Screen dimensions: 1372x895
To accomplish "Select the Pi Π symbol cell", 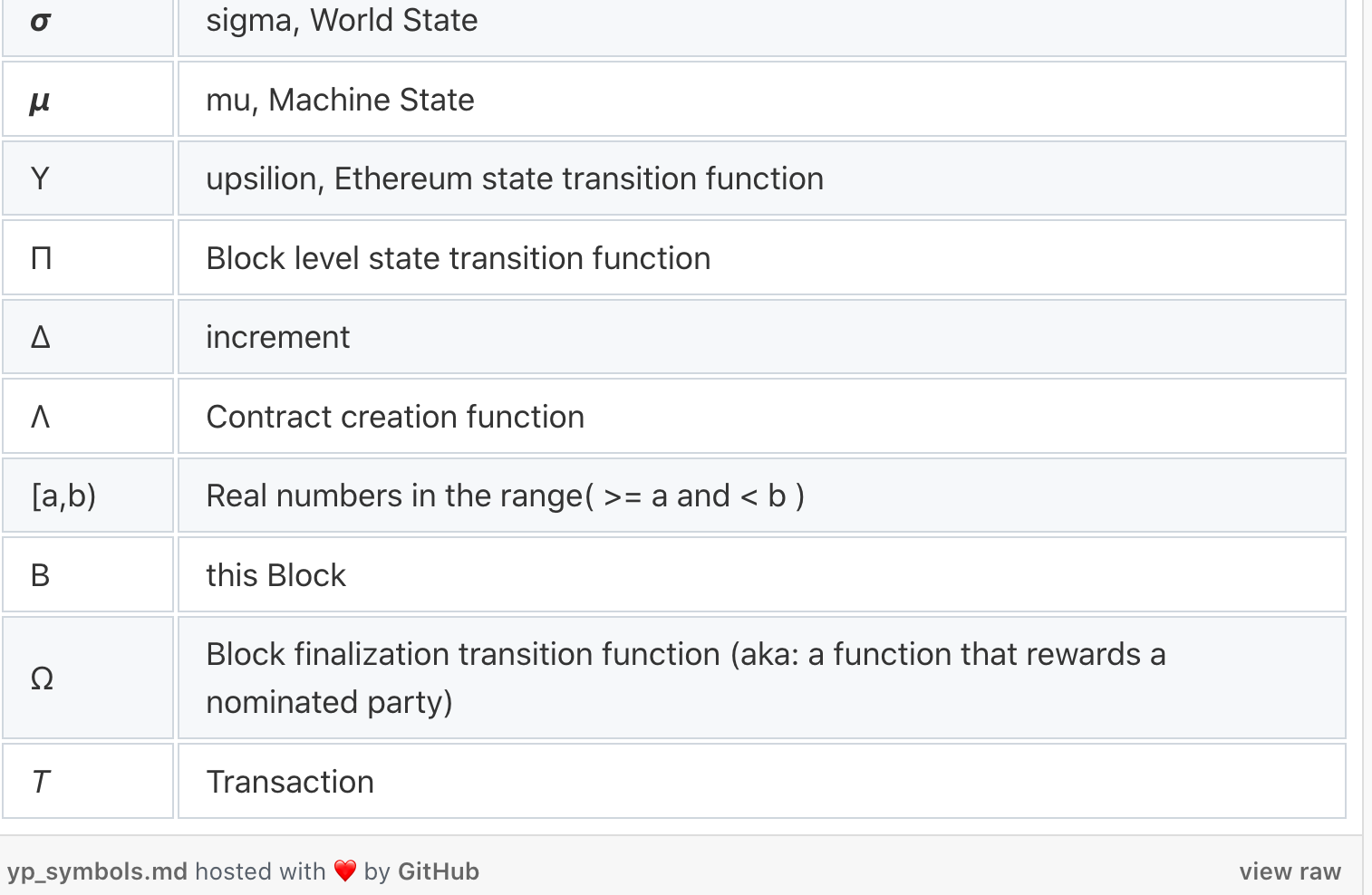I will [x=88, y=258].
